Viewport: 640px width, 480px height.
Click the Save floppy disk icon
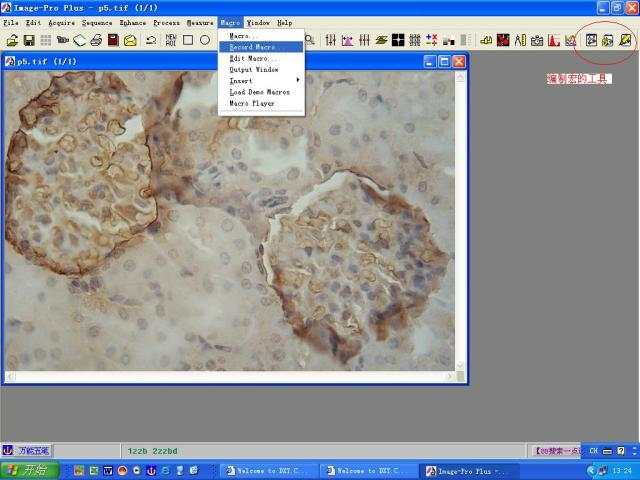(x=29, y=40)
